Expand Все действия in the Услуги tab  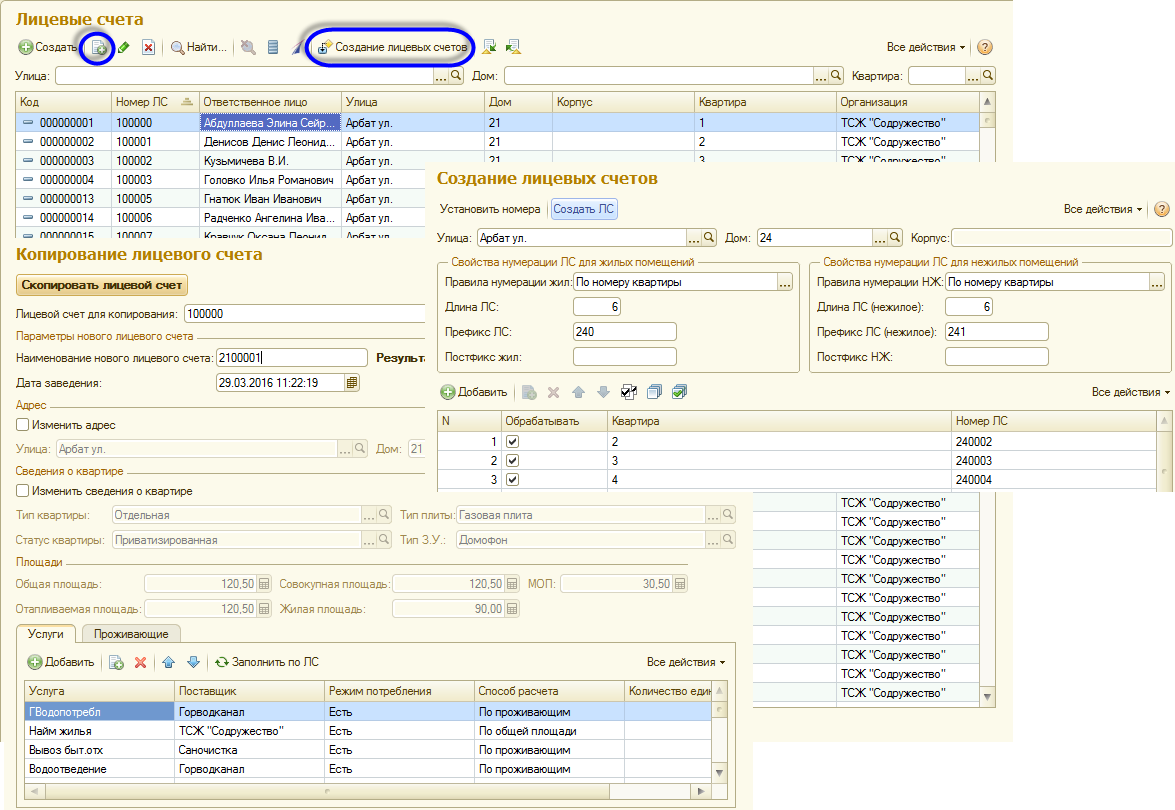point(686,662)
